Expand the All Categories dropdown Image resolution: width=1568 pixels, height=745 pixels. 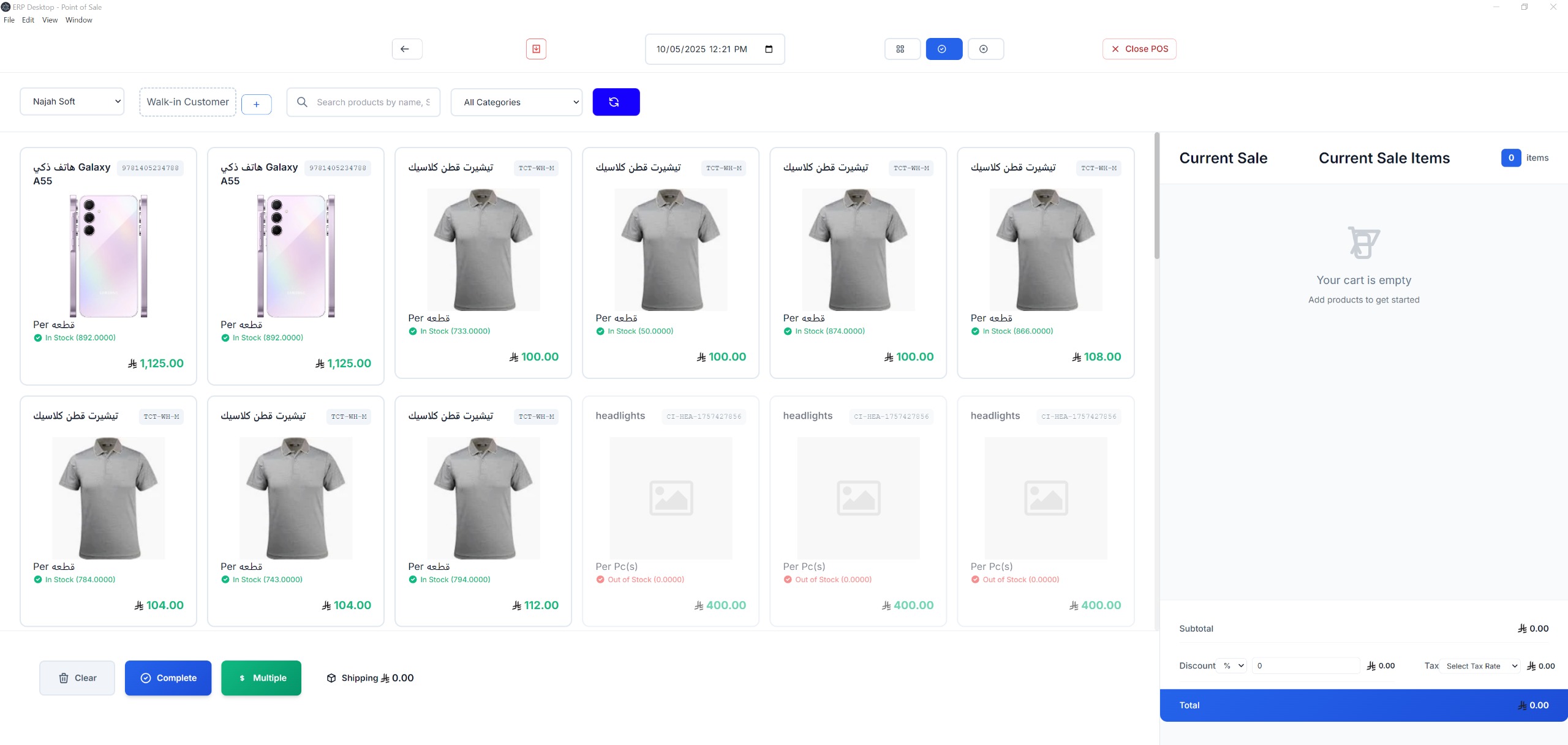click(516, 102)
